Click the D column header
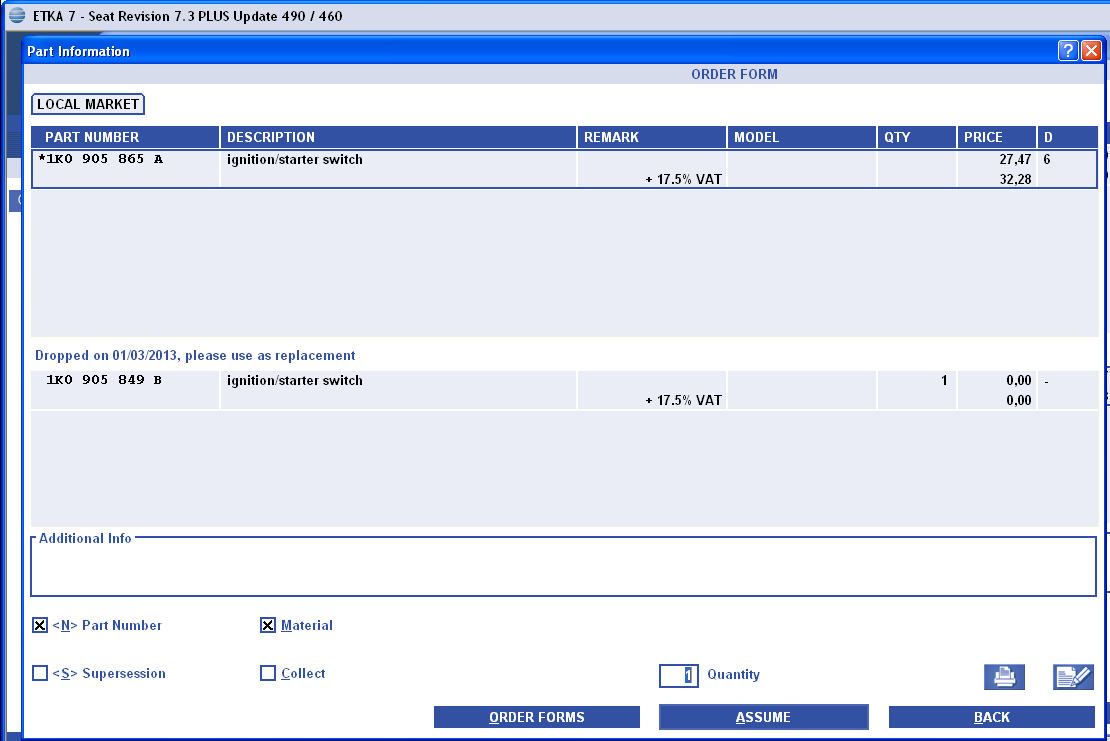 1068,137
